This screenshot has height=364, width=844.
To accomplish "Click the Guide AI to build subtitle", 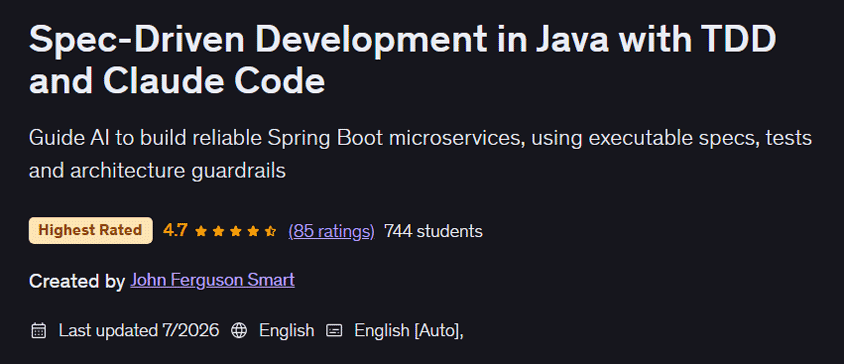I will [420, 154].
